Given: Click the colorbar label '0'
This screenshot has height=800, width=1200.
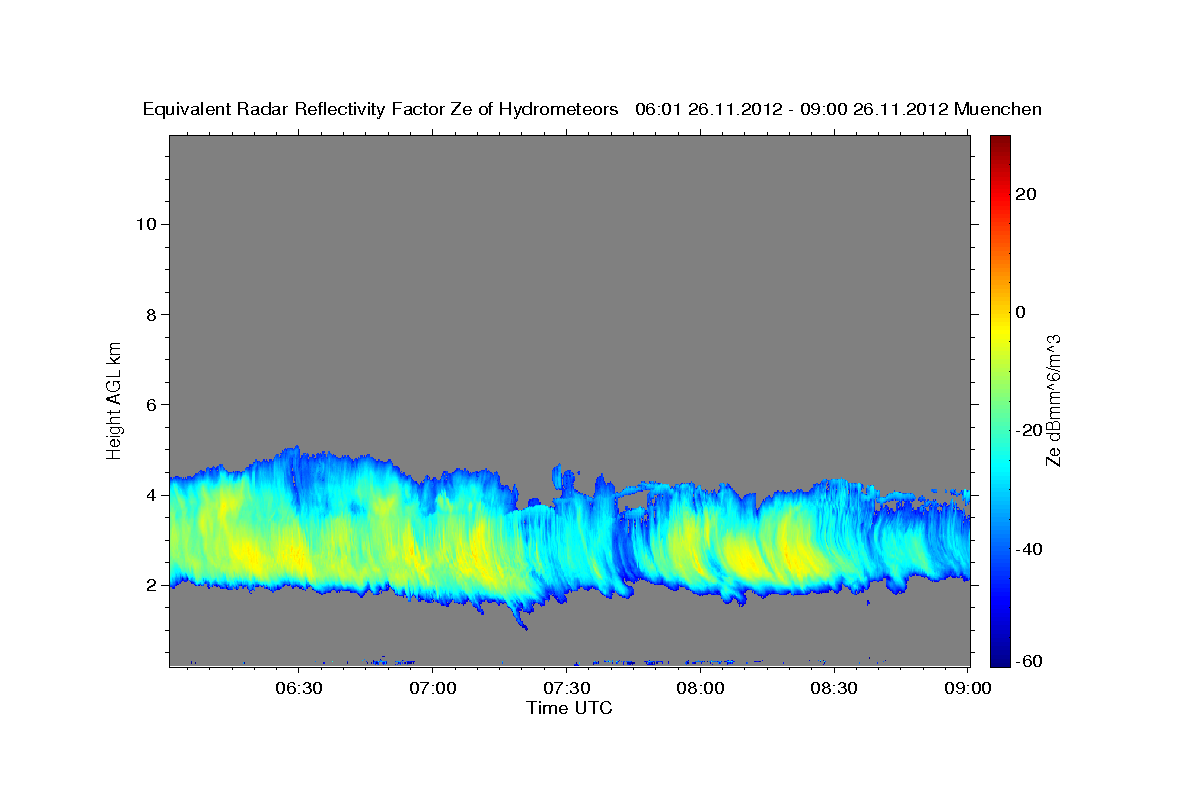Looking at the screenshot, I should 1022,312.
